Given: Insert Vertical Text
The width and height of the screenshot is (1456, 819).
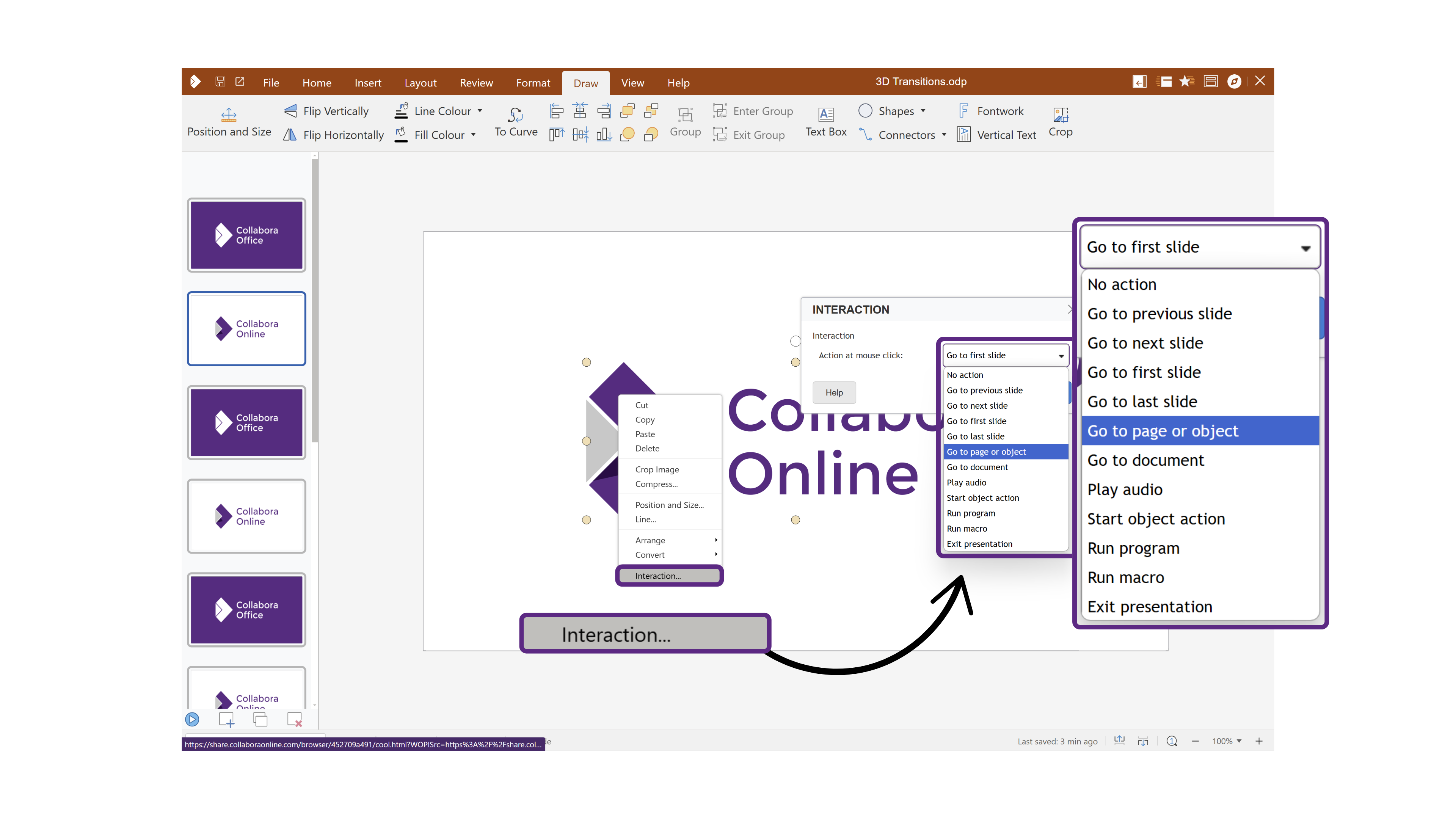Looking at the screenshot, I should (x=996, y=135).
